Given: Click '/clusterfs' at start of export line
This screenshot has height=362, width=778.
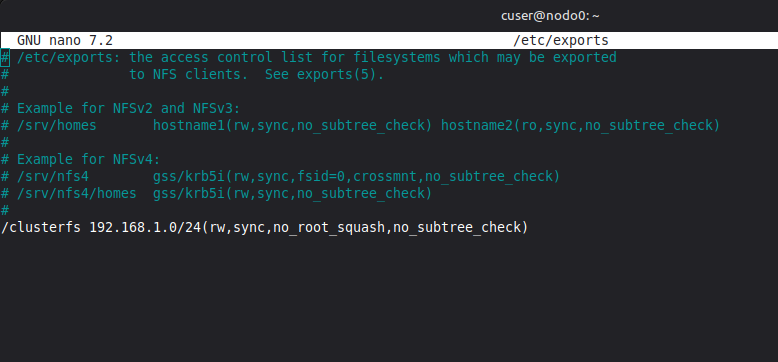Looking at the screenshot, I should point(41,228).
